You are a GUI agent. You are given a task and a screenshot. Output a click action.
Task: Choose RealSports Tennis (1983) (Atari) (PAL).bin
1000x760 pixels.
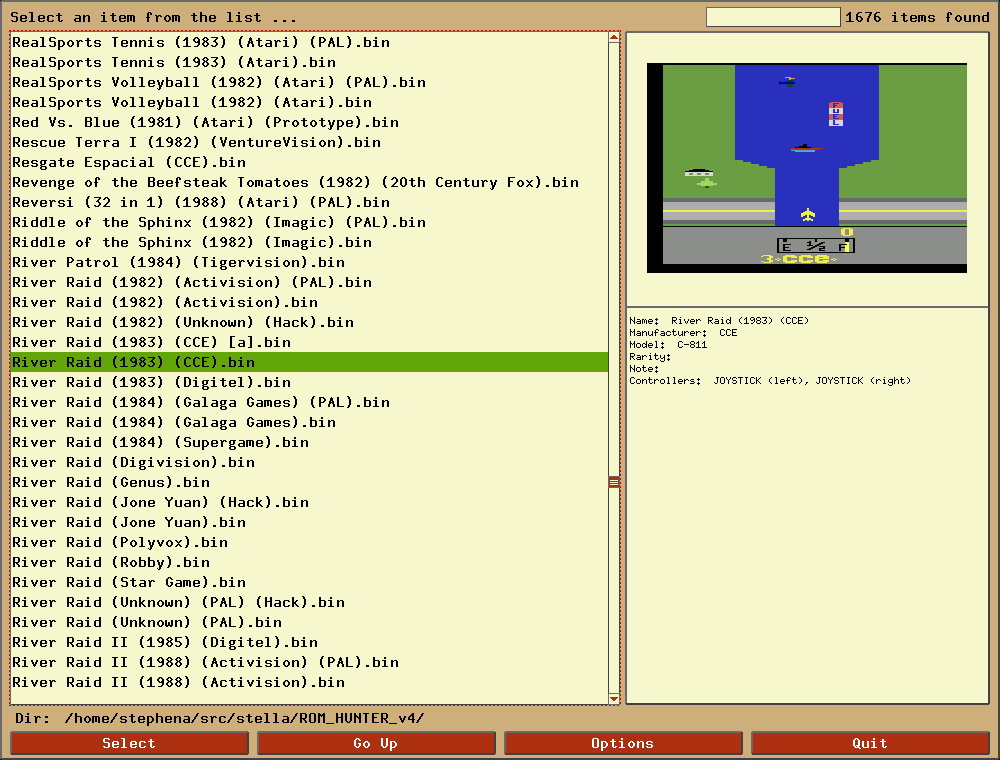point(201,42)
